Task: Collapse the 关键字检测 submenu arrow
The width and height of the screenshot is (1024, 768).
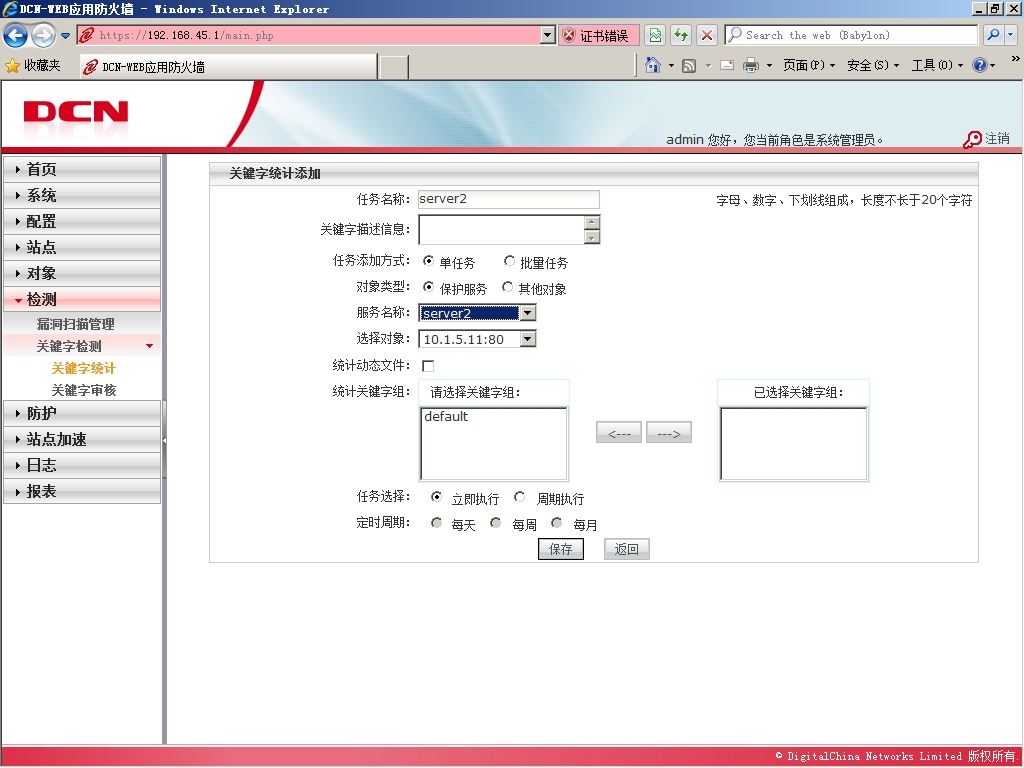Action: click(150, 346)
